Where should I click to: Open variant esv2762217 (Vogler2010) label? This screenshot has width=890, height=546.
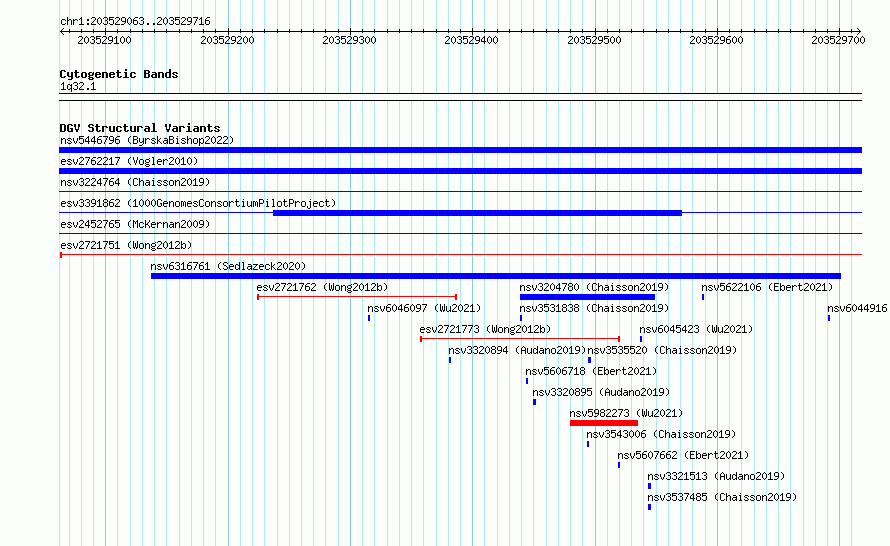pos(129,161)
